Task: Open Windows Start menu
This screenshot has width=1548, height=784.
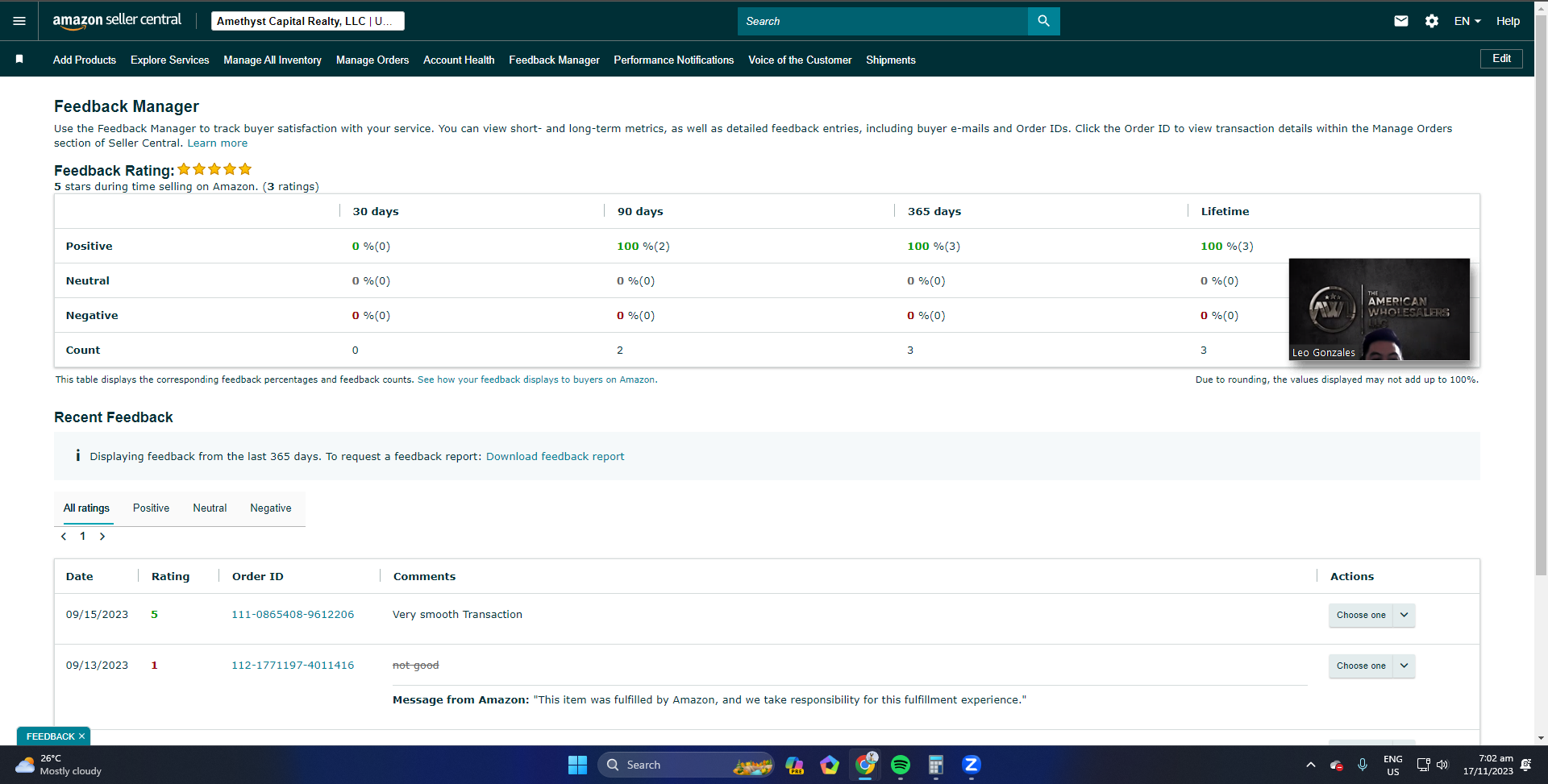Action: click(577, 765)
